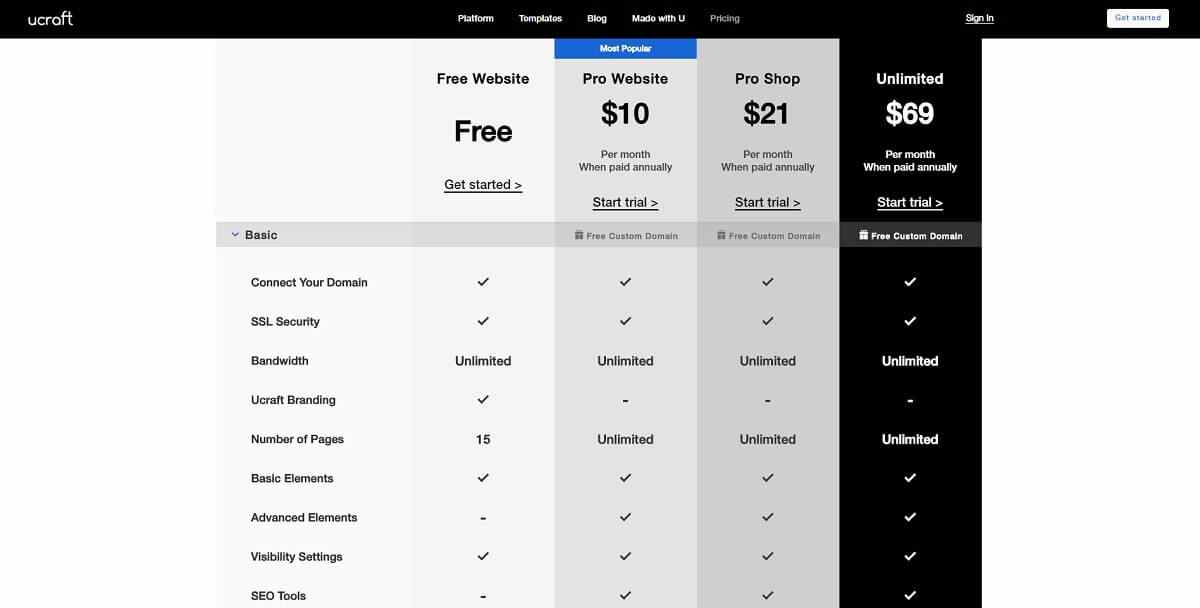This screenshot has width=1200, height=608.
Task: Go to the Blog page
Action: tap(597, 18)
